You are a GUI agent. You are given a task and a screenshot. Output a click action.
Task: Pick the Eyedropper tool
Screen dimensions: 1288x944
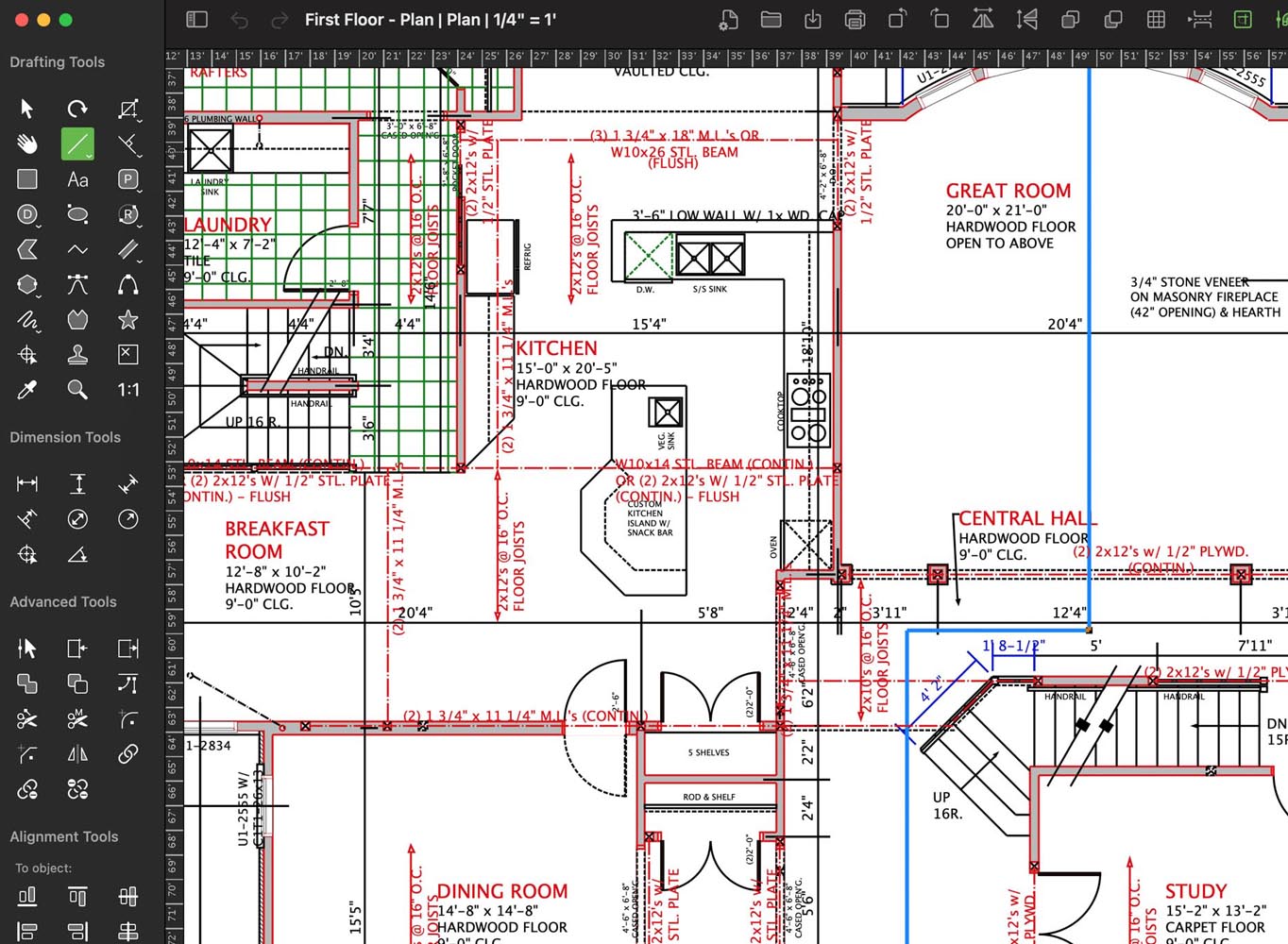point(26,389)
